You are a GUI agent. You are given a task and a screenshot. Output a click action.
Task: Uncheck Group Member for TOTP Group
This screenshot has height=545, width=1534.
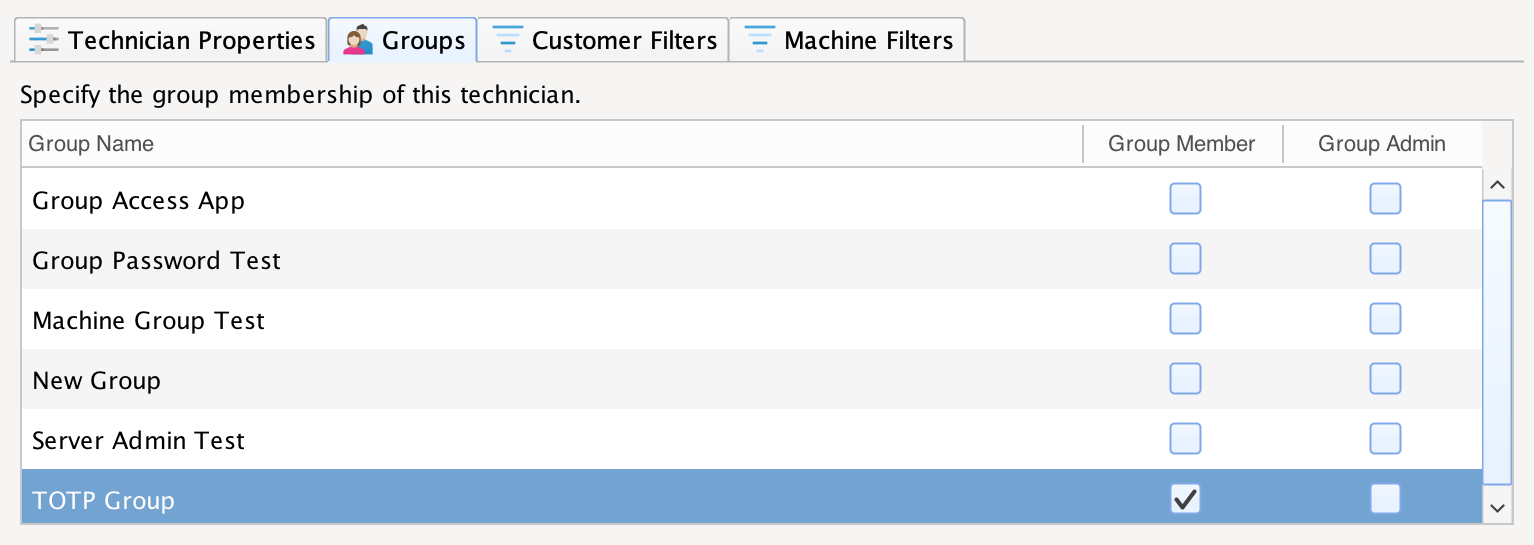[1185, 499]
